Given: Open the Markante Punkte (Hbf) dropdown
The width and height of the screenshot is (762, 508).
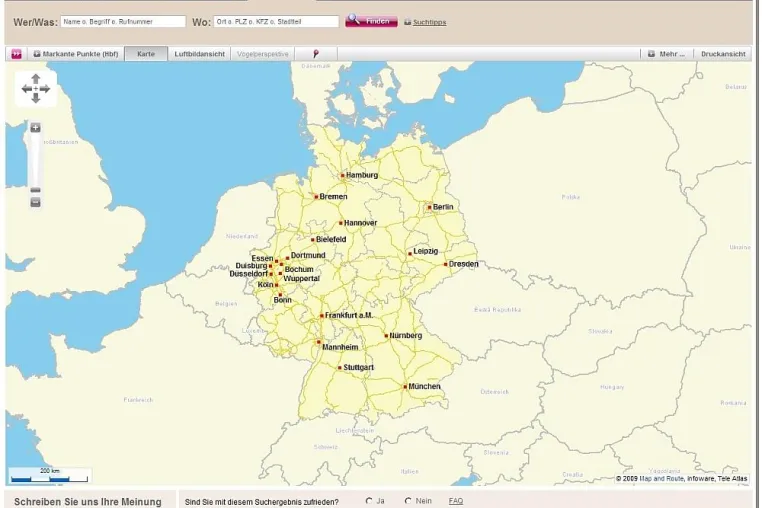Looking at the screenshot, I should [x=76, y=54].
